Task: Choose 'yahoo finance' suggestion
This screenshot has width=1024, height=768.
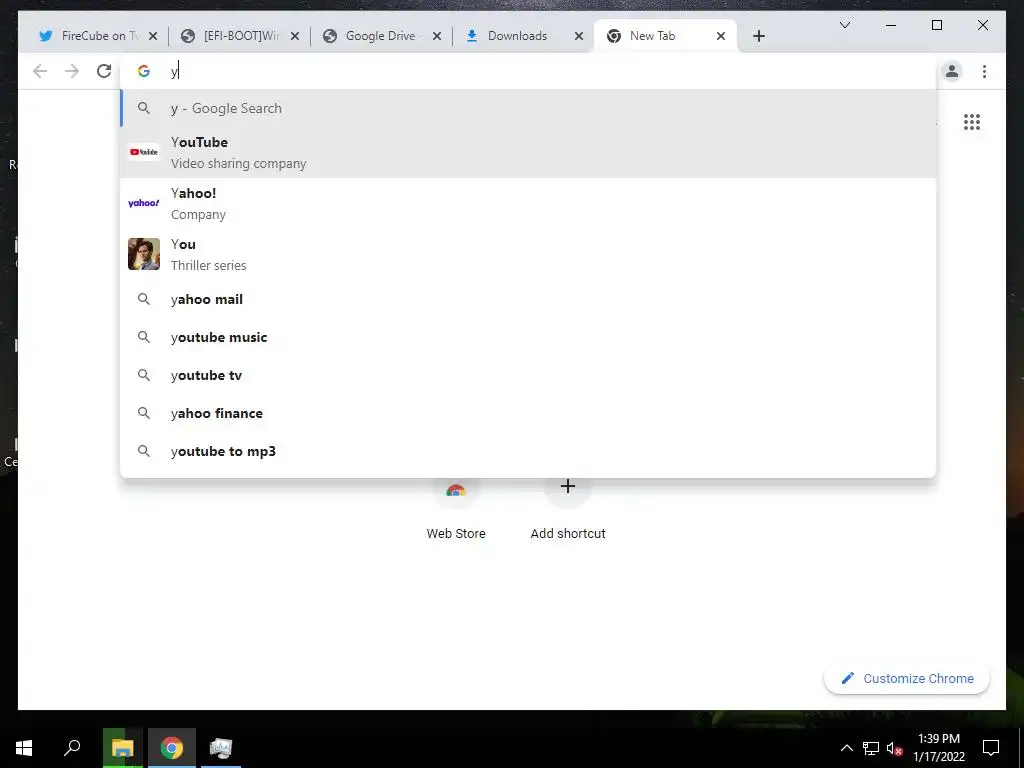Action: coord(528,413)
